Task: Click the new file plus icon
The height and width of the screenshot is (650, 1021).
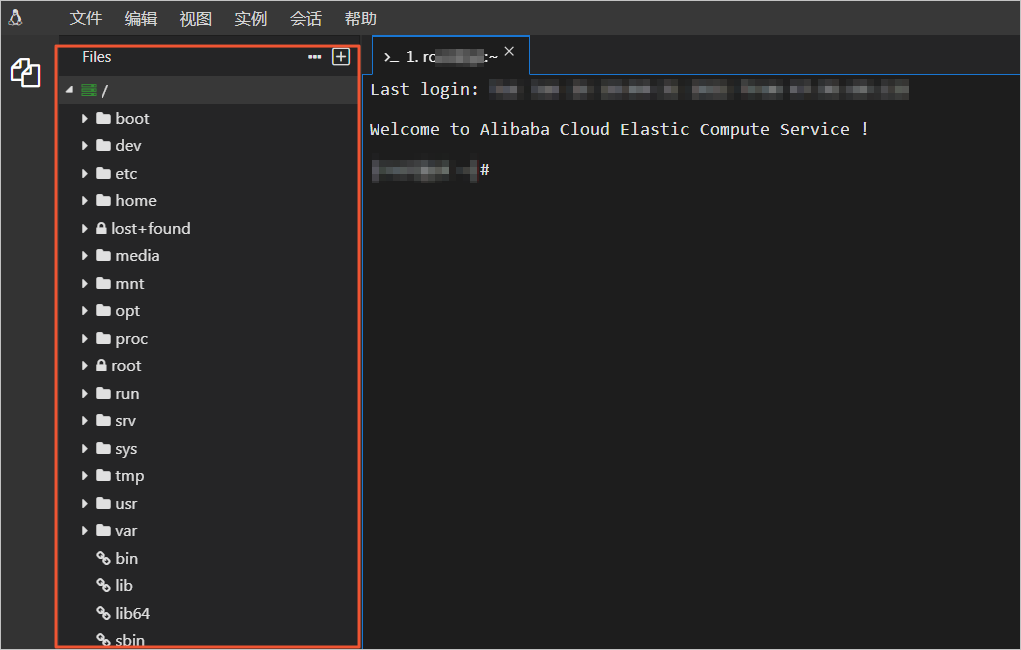Action: (341, 57)
